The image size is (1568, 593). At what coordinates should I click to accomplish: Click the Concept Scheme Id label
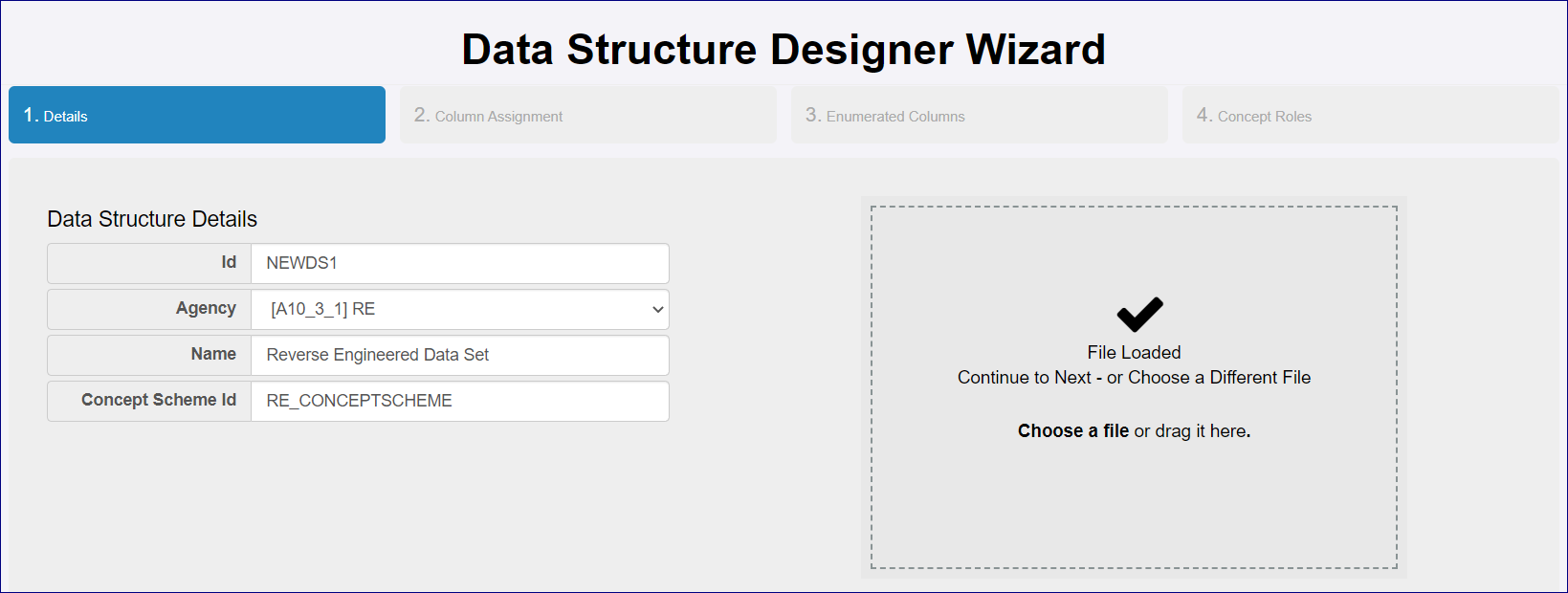pyautogui.click(x=159, y=400)
